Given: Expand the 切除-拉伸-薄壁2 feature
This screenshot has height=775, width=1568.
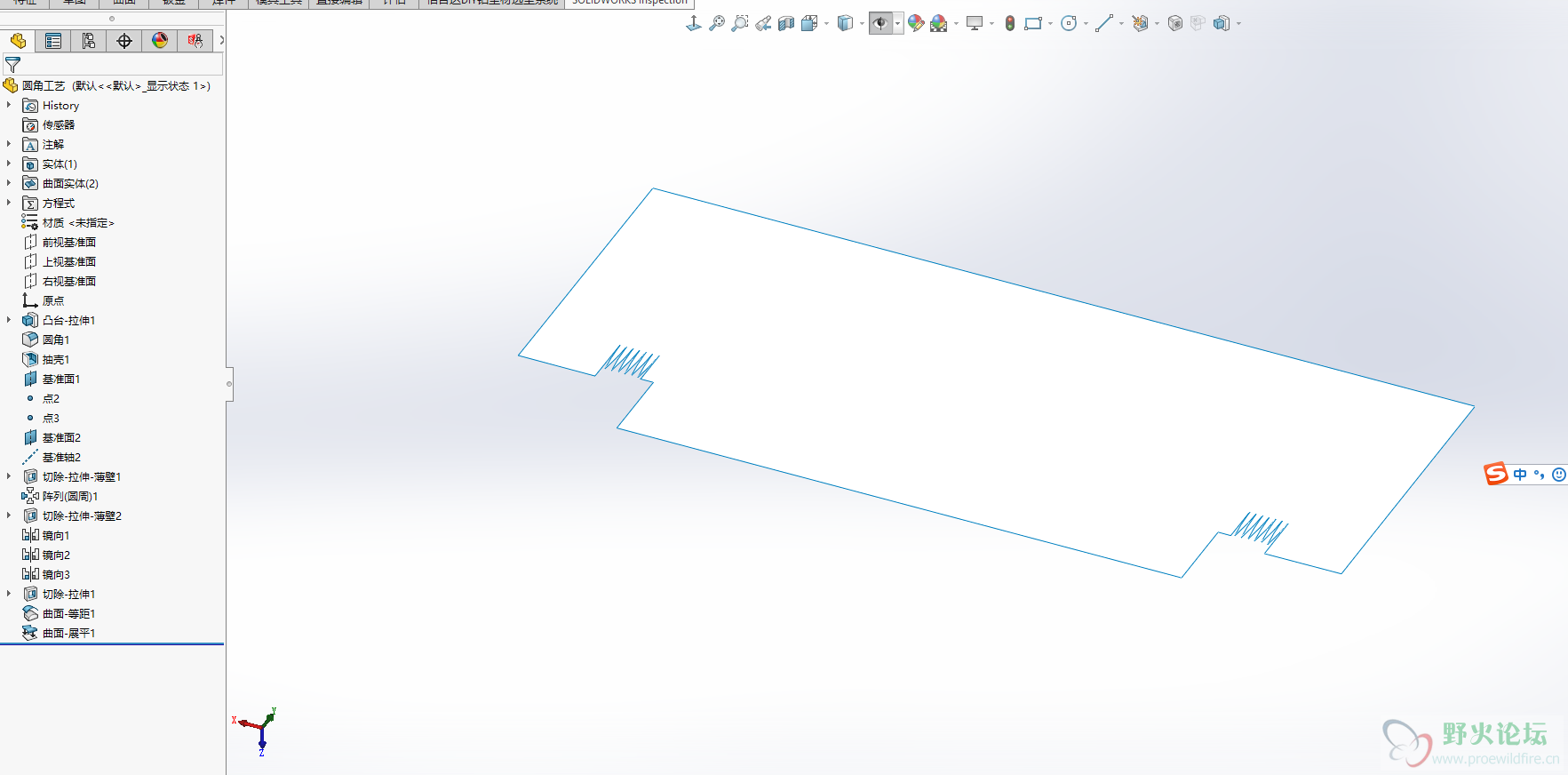Looking at the screenshot, I should click(9, 515).
